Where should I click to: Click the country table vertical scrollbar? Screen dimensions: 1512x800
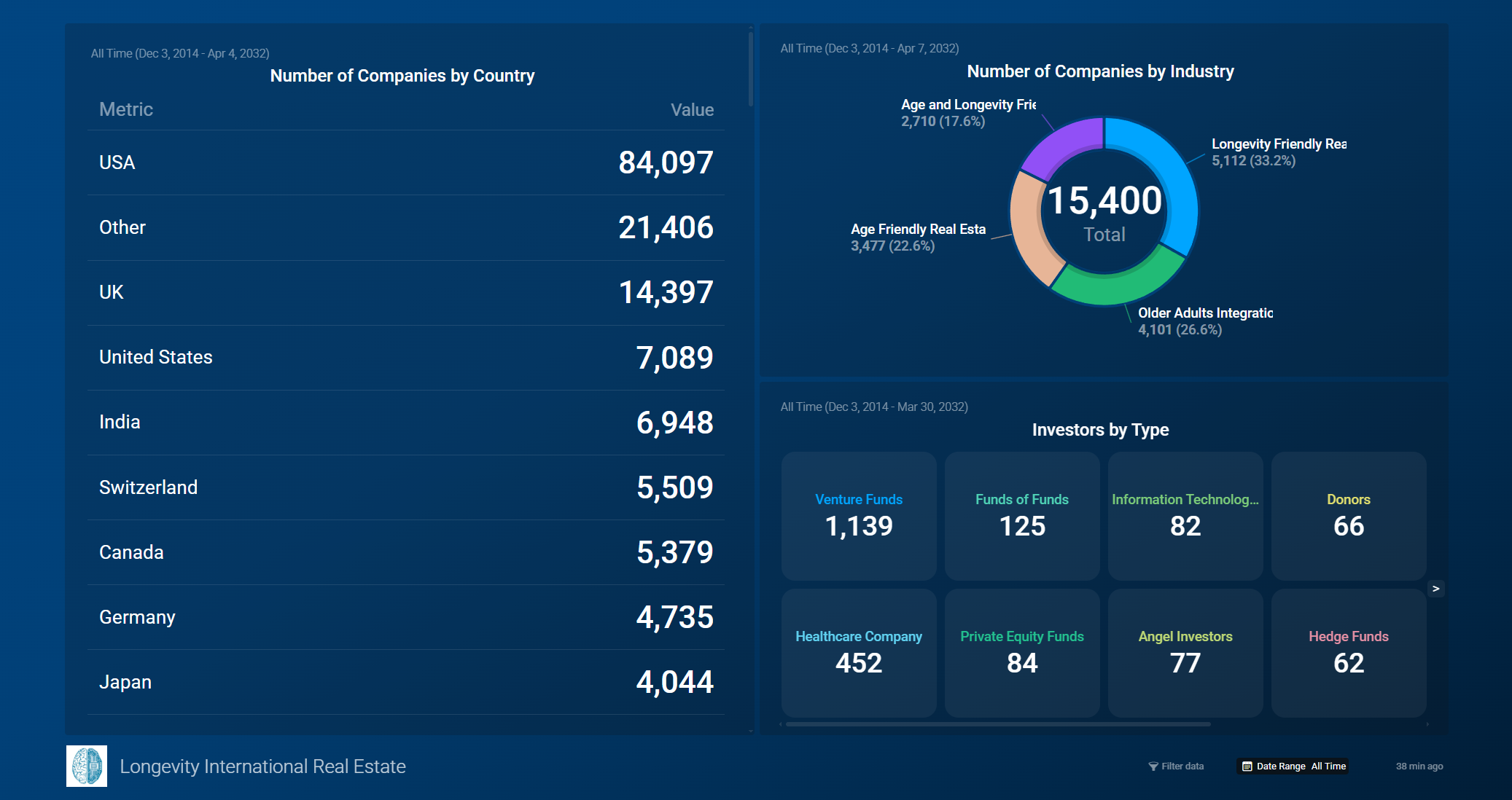coord(750,69)
